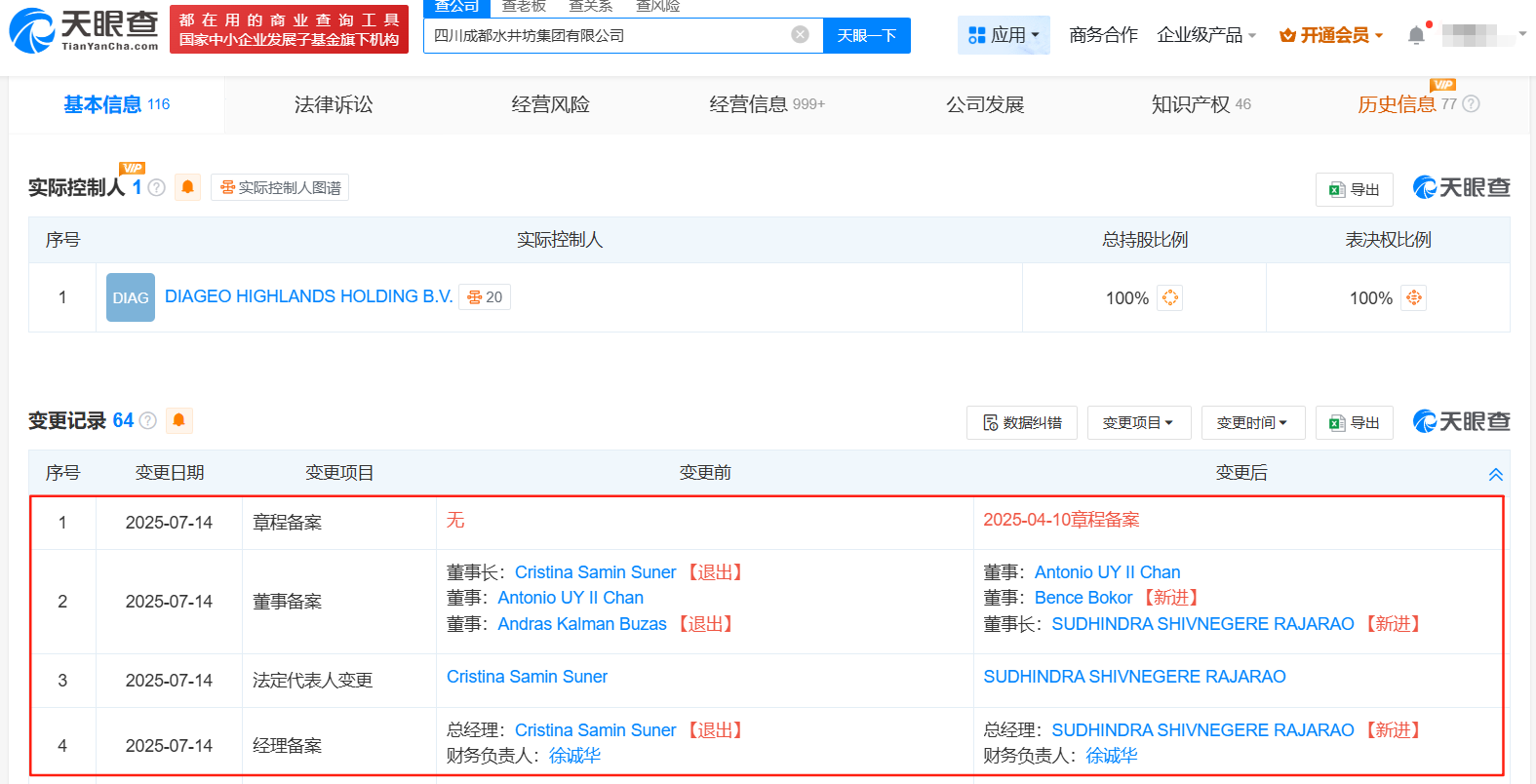Image resolution: width=1536 pixels, height=784 pixels.
Task: Click help icon next to 变更记录
Action: 148,420
